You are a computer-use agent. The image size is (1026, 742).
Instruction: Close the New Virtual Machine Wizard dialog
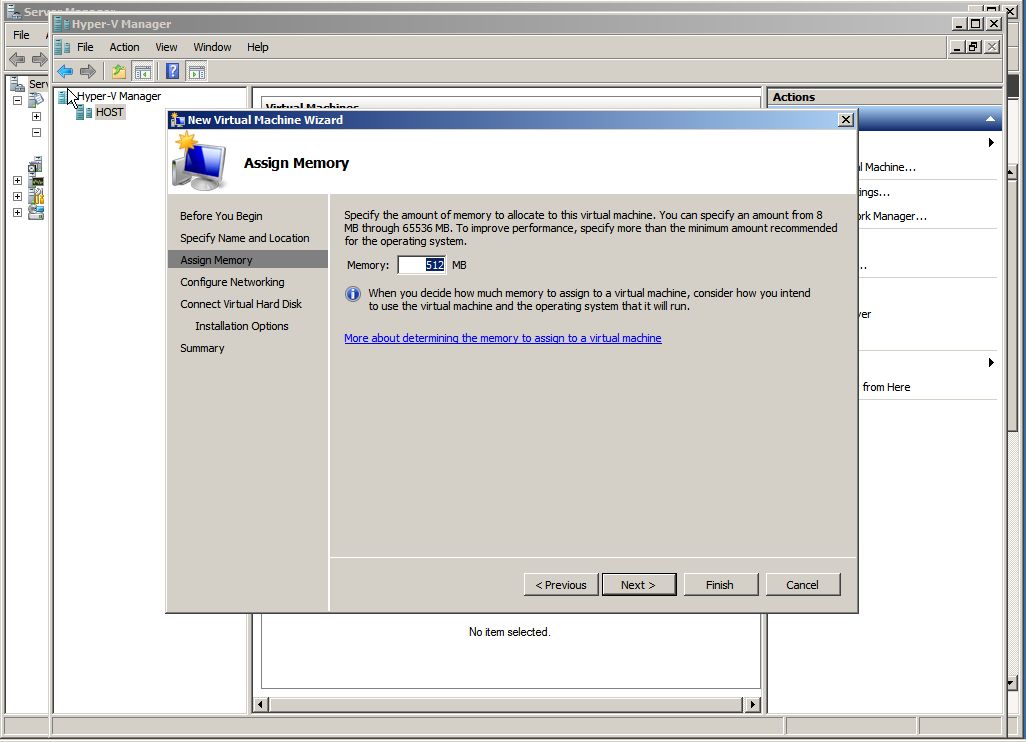845,120
